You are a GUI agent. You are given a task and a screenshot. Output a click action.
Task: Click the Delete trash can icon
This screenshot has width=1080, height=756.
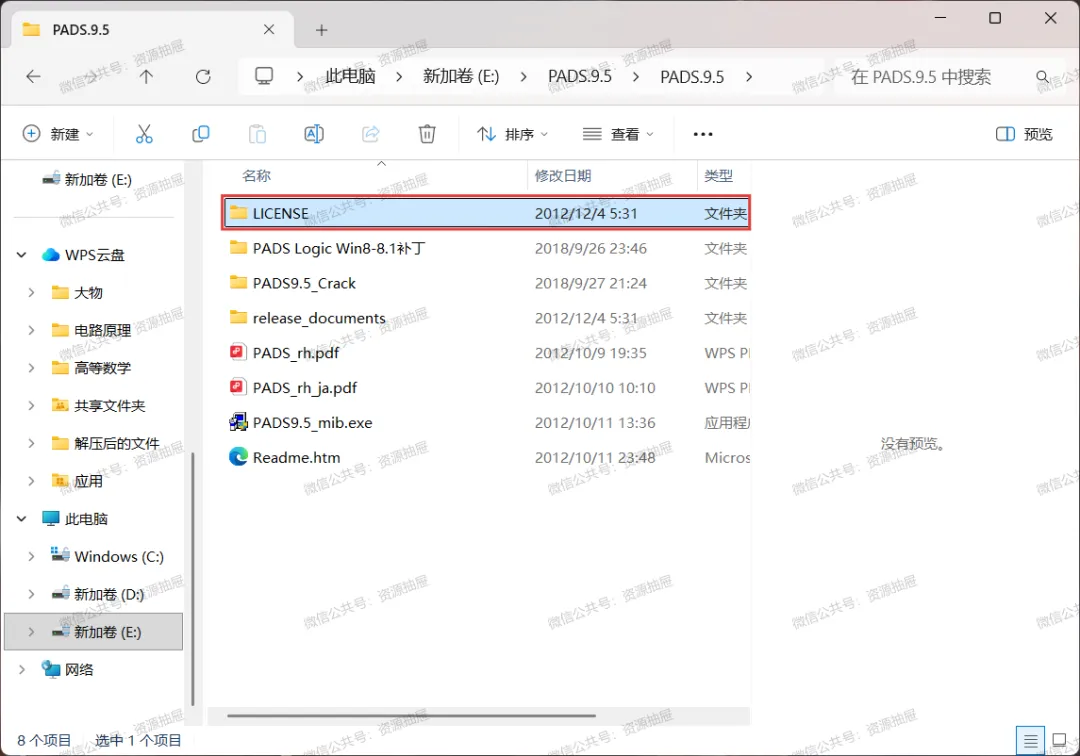[427, 134]
